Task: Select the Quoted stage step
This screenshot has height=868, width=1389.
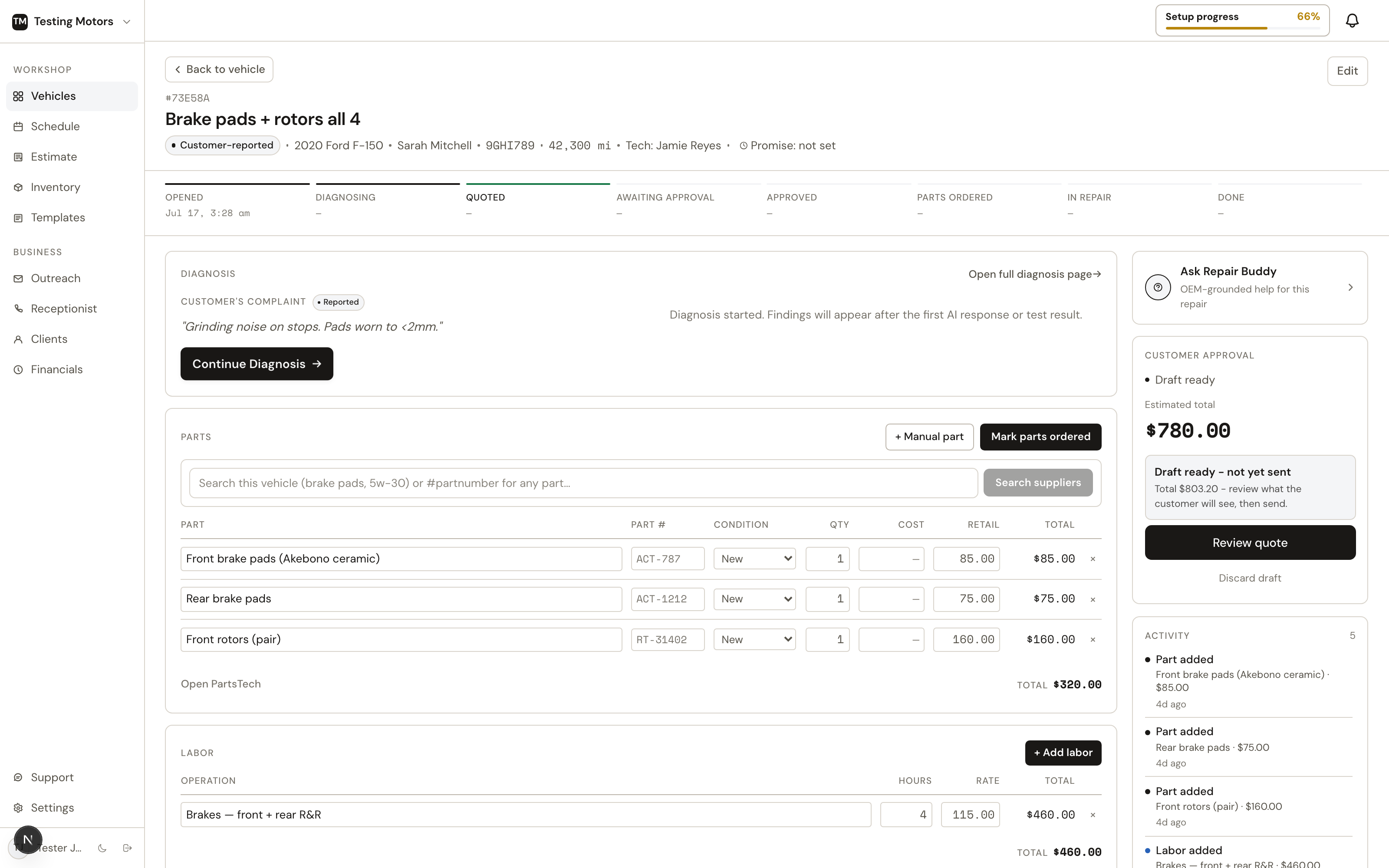Action: (x=538, y=201)
